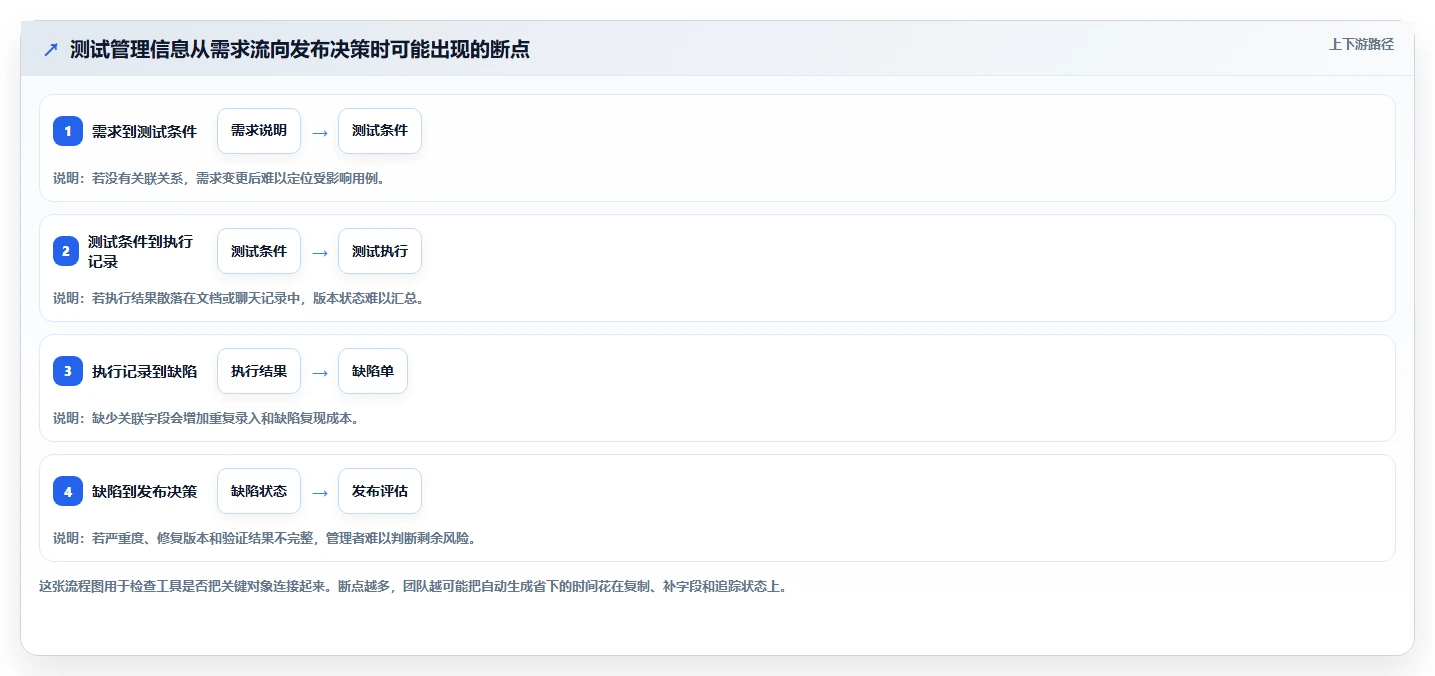1435x676 pixels.
Task: Click the arrow between 执行结果 and 缺陷单
Action: (x=320, y=372)
